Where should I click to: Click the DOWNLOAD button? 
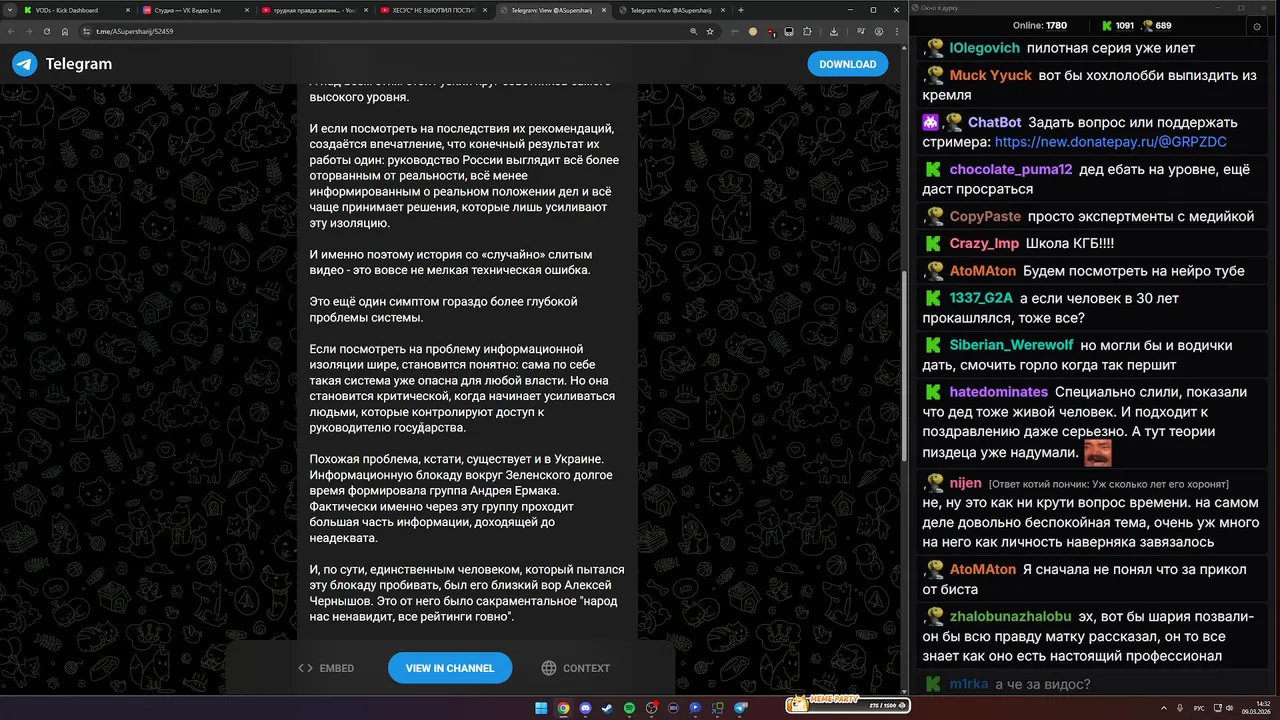pos(847,64)
